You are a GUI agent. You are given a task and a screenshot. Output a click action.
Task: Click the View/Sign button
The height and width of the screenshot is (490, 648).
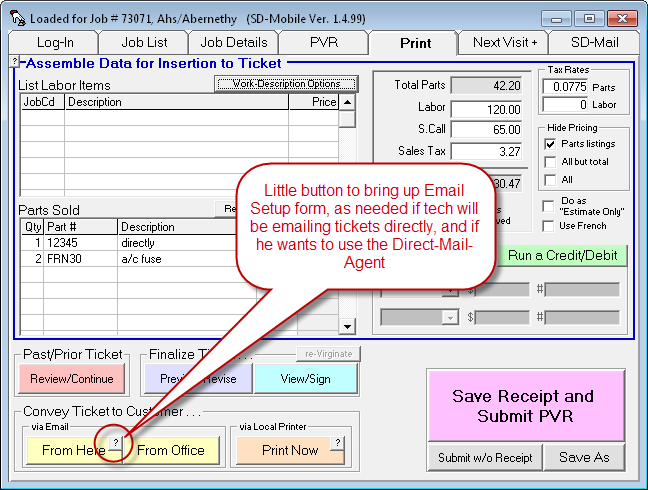tap(305, 378)
